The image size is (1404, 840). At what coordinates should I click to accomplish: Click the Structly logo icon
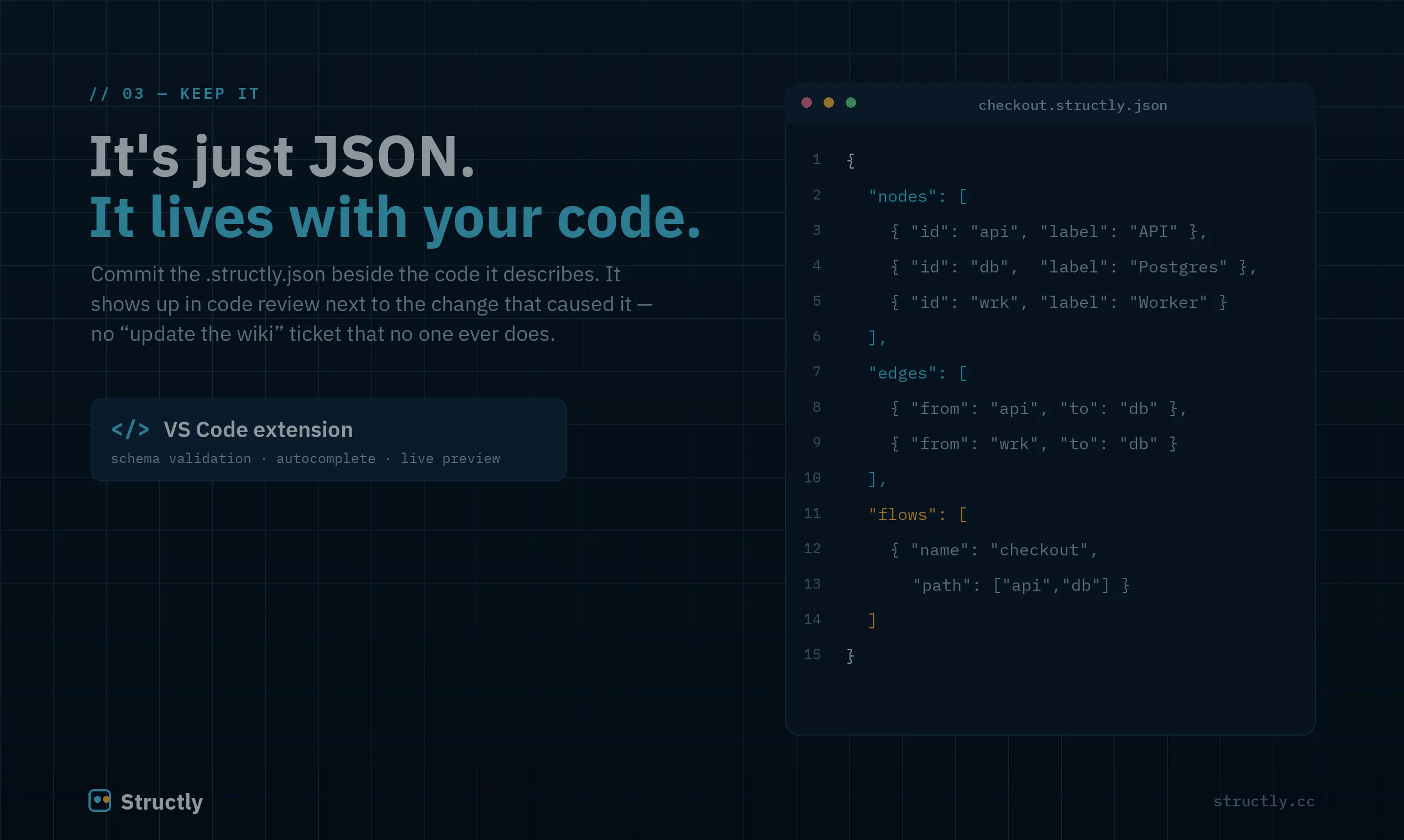(99, 800)
